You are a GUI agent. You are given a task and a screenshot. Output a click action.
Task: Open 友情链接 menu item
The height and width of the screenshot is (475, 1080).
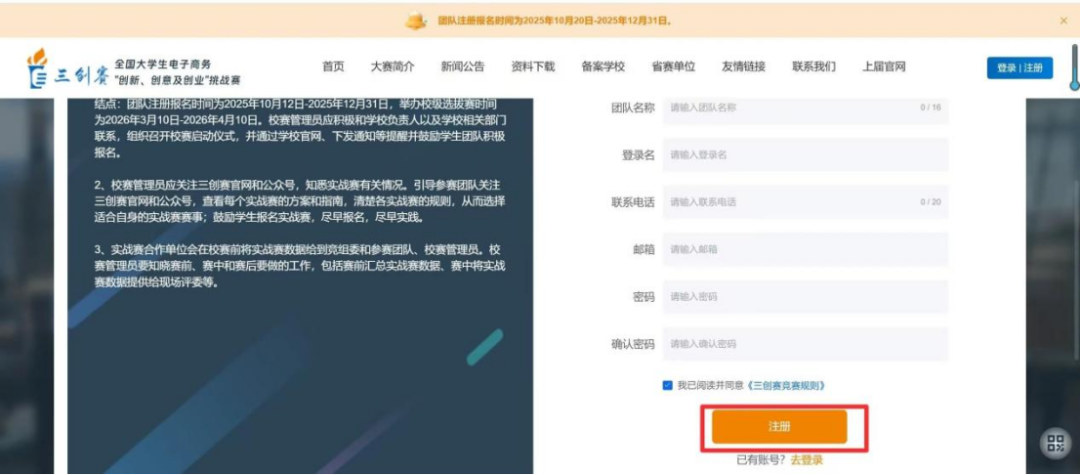[x=743, y=67]
